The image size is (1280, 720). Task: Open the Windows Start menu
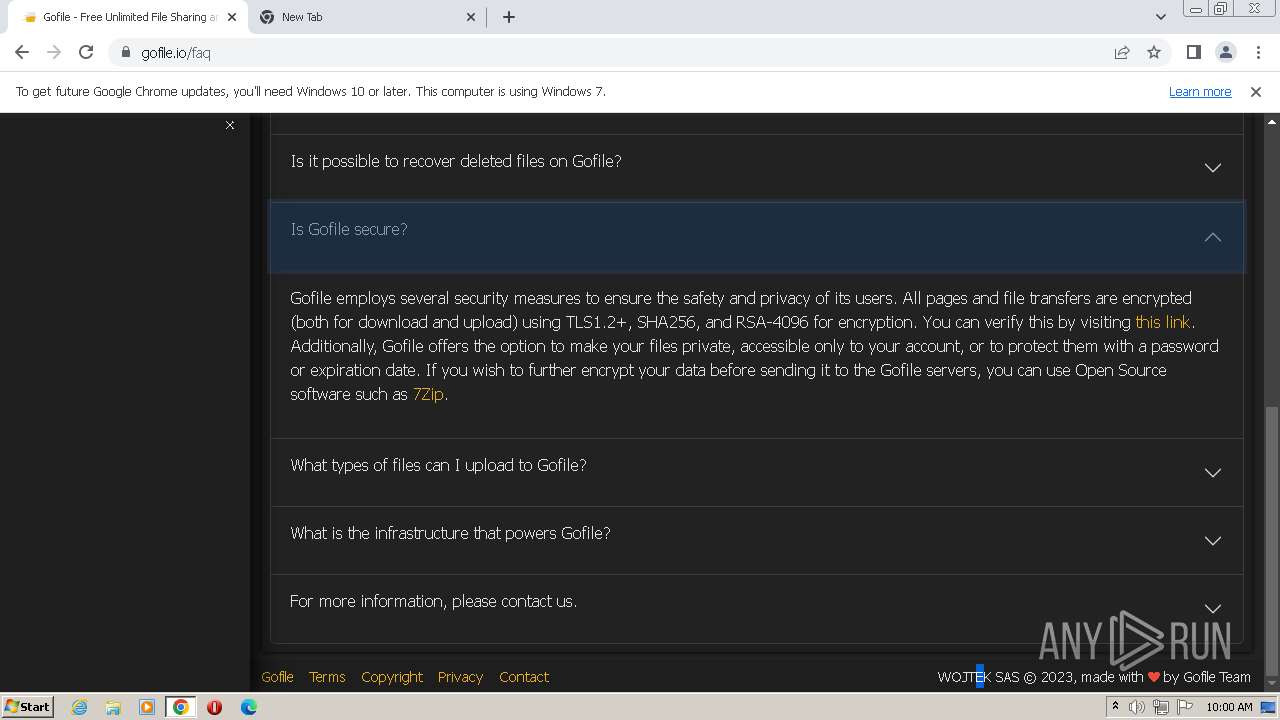(27, 706)
